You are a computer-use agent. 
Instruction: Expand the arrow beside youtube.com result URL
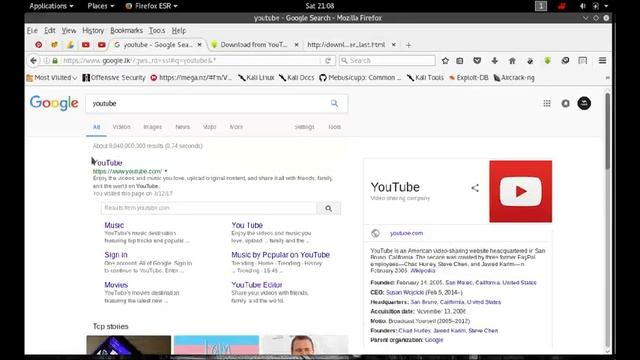click(166, 171)
